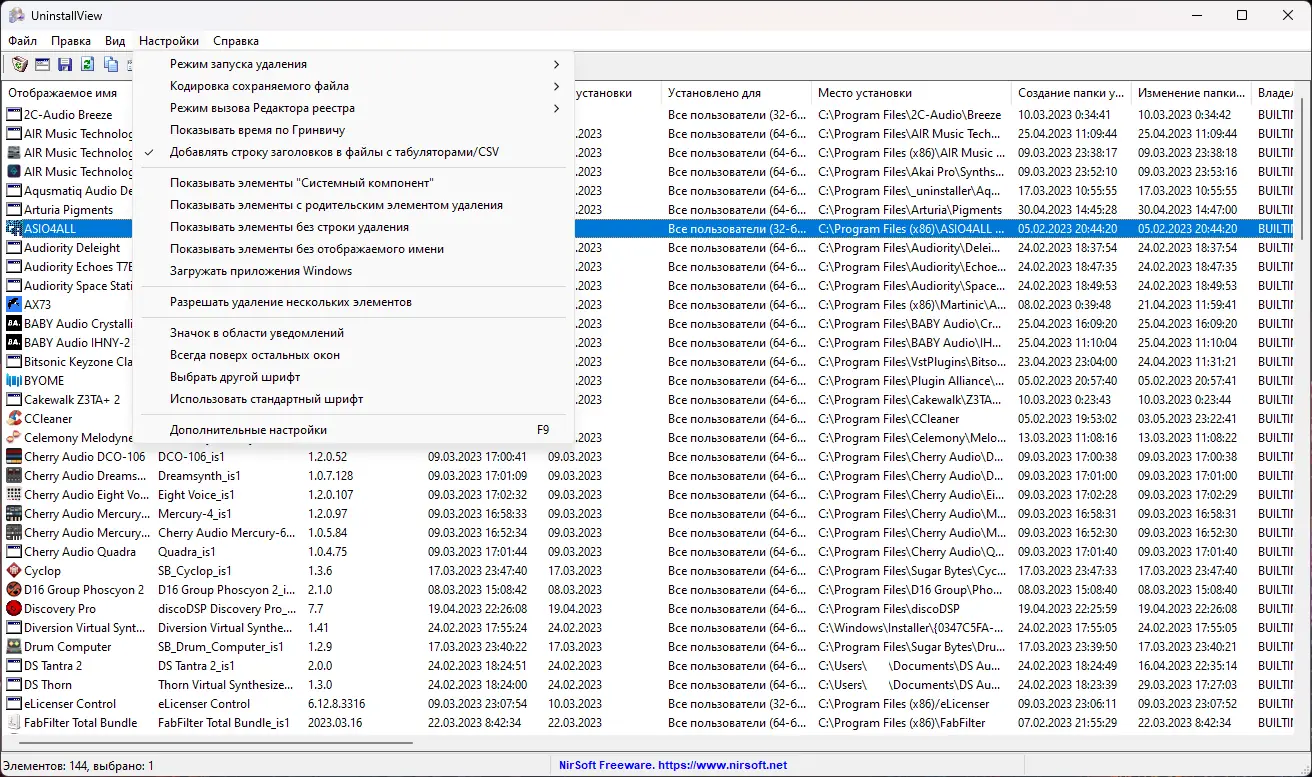Click the "C:\Program Files\discoDSP" path cell

[x=889, y=609]
